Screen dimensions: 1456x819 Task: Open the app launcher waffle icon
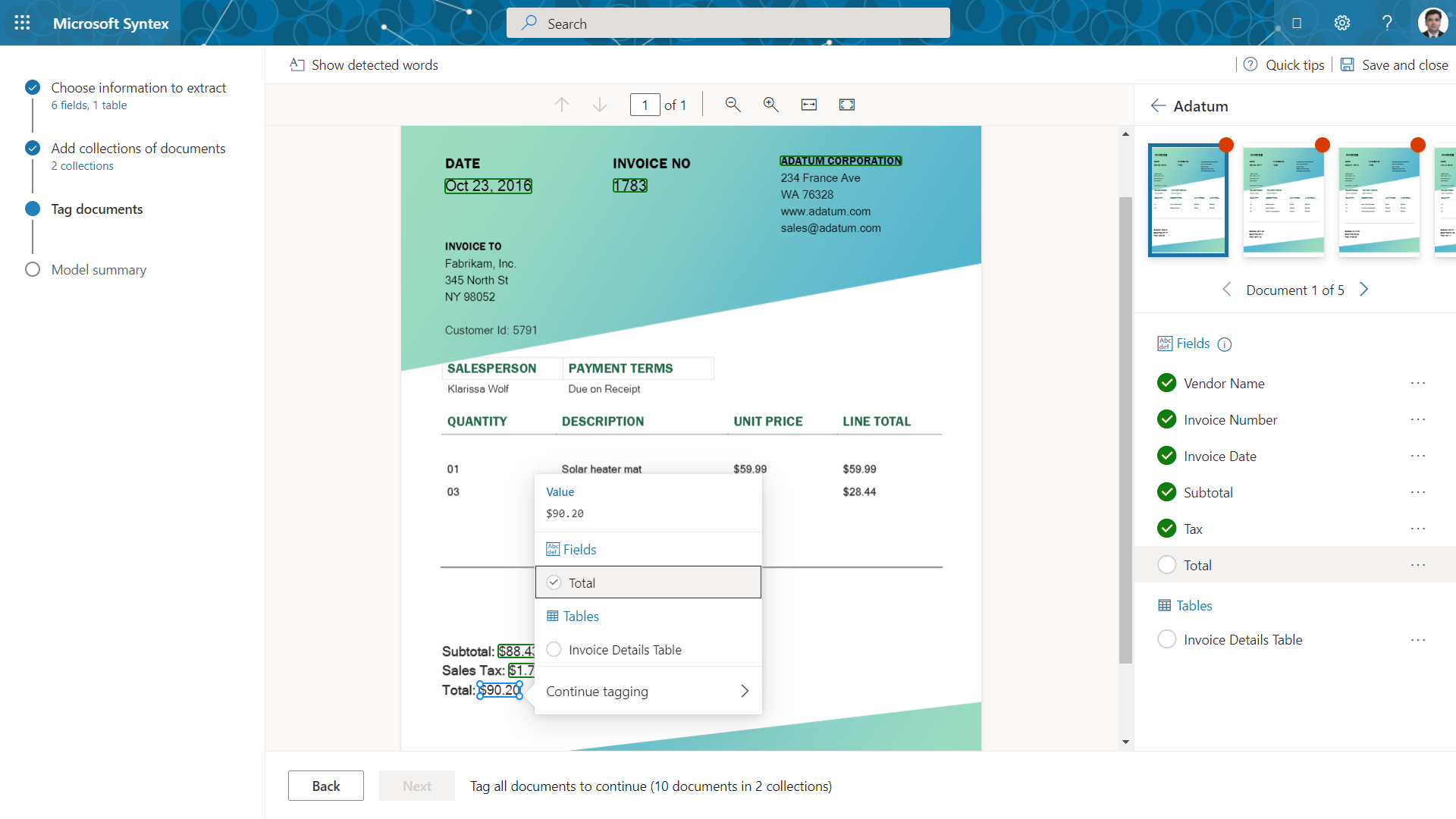pyautogui.click(x=22, y=23)
